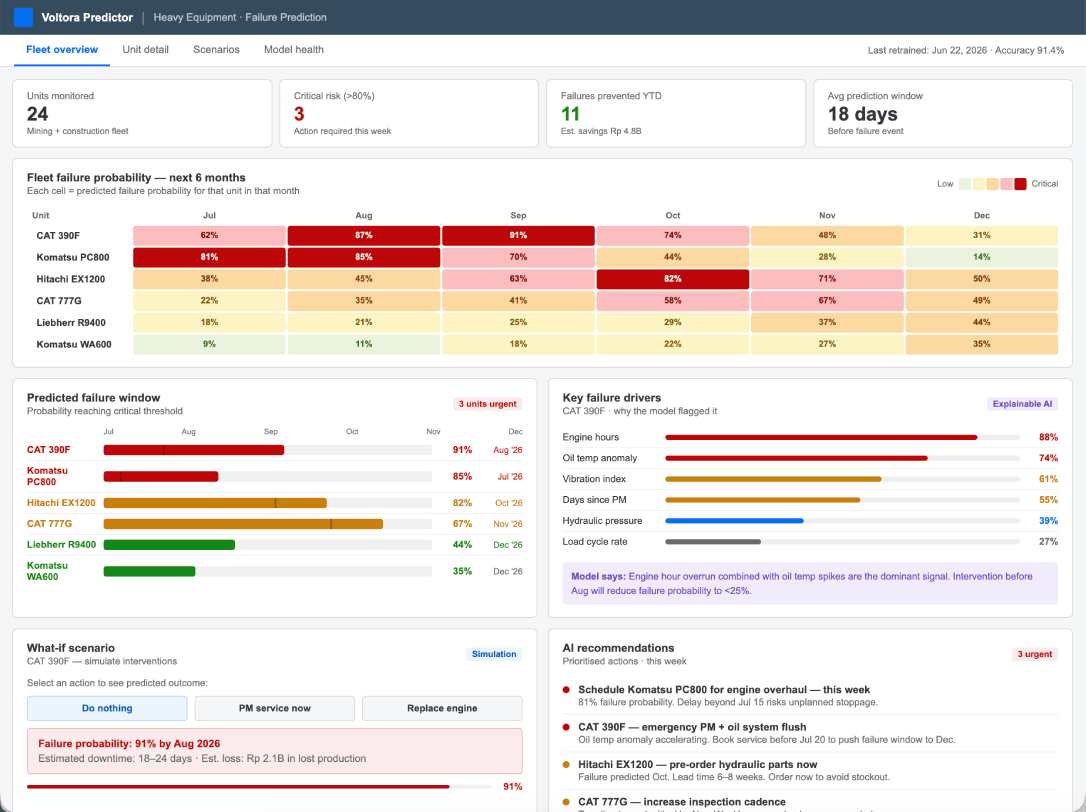Click the Aug '26 date for CAT 390F
This screenshot has height=812, width=1086.
pyautogui.click(x=508, y=450)
